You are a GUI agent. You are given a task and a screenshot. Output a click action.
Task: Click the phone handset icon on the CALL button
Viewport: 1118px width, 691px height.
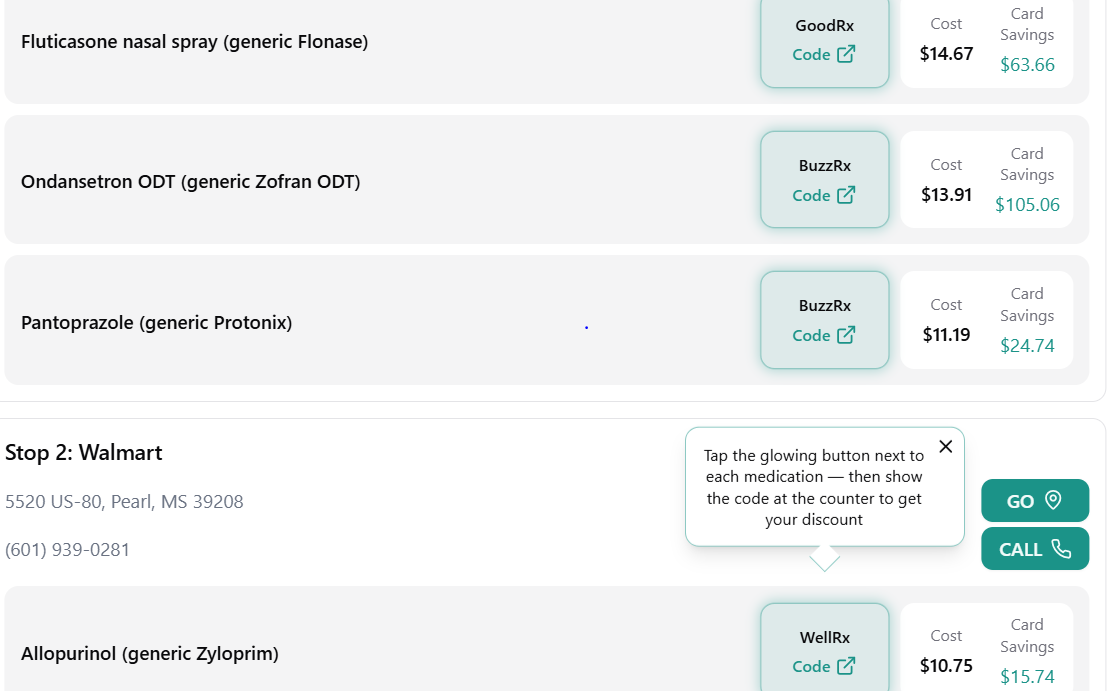(1061, 549)
